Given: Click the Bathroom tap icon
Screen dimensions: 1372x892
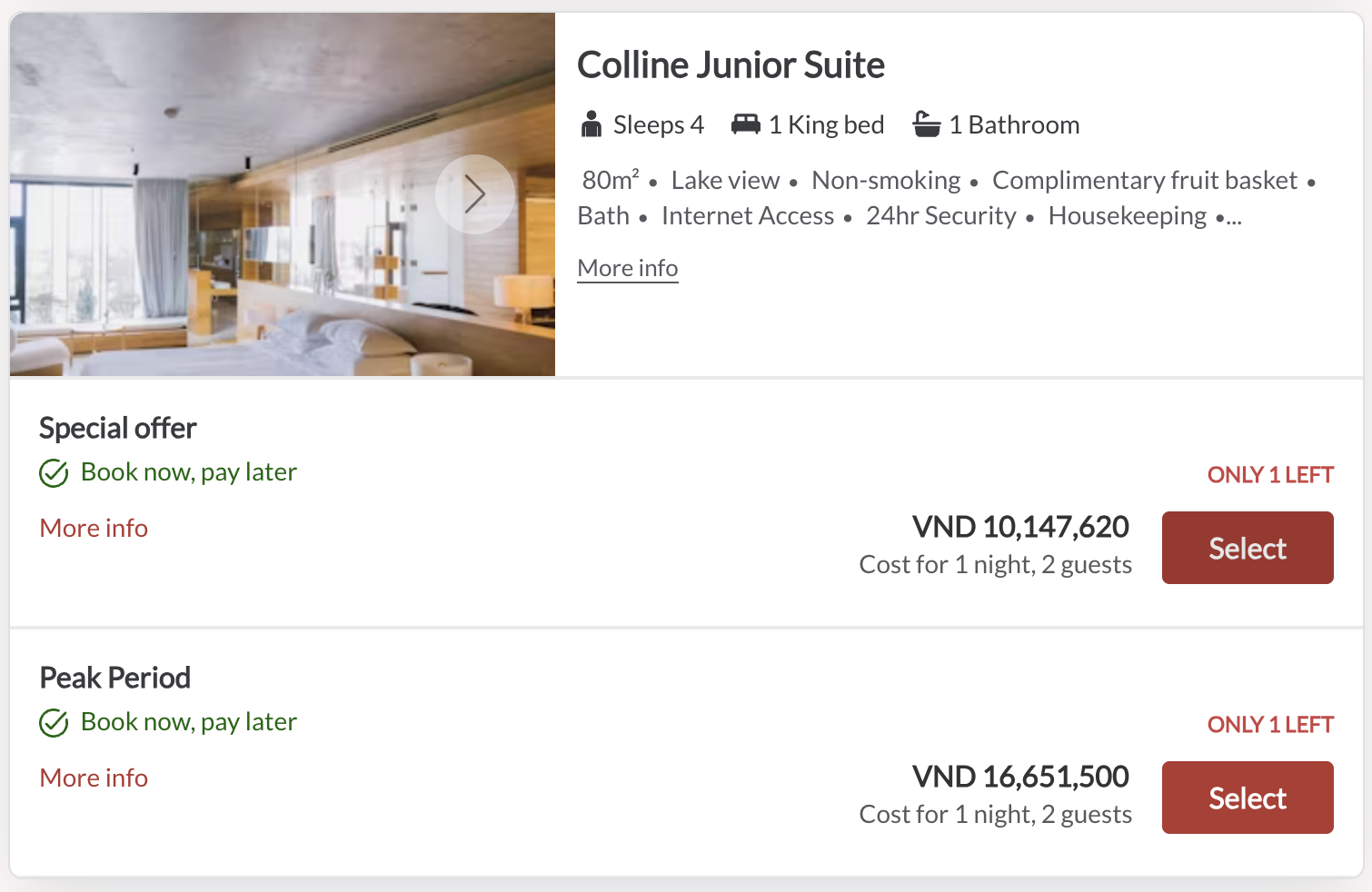Looking at the screenshot, I should (926, 124).
